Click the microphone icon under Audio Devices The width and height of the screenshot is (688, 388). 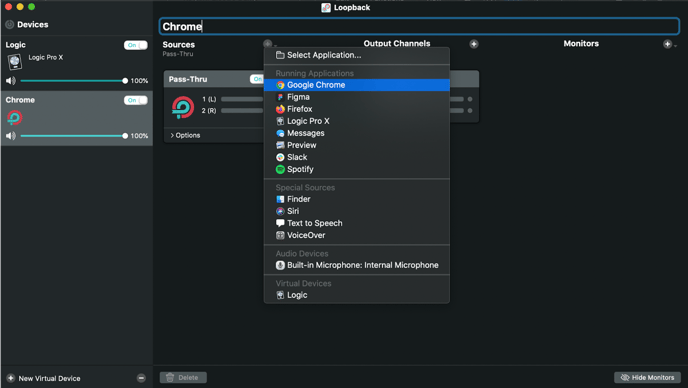pyautogui.click(x=280, y=265)
